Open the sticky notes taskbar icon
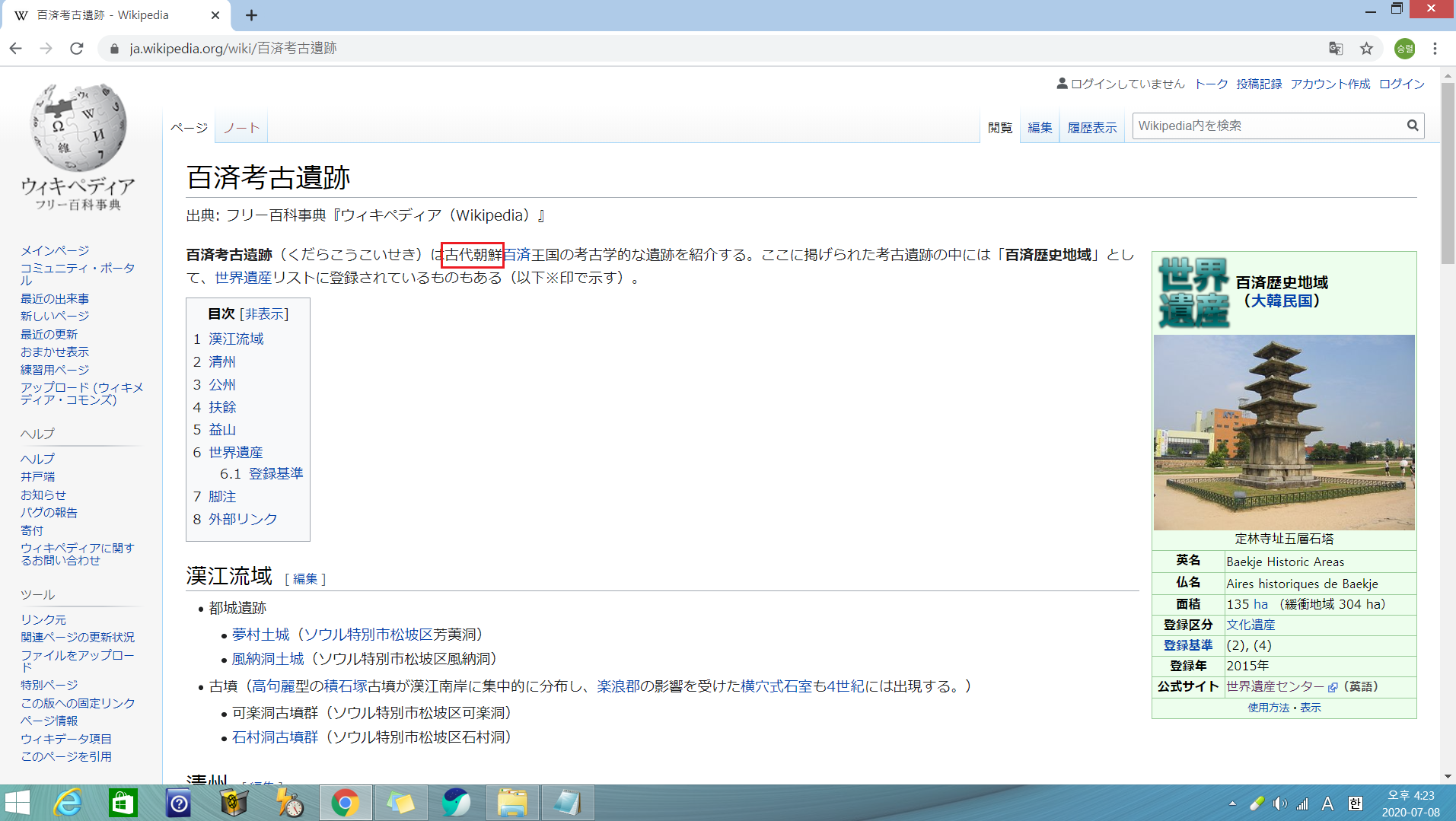 [x=400, y=803]
